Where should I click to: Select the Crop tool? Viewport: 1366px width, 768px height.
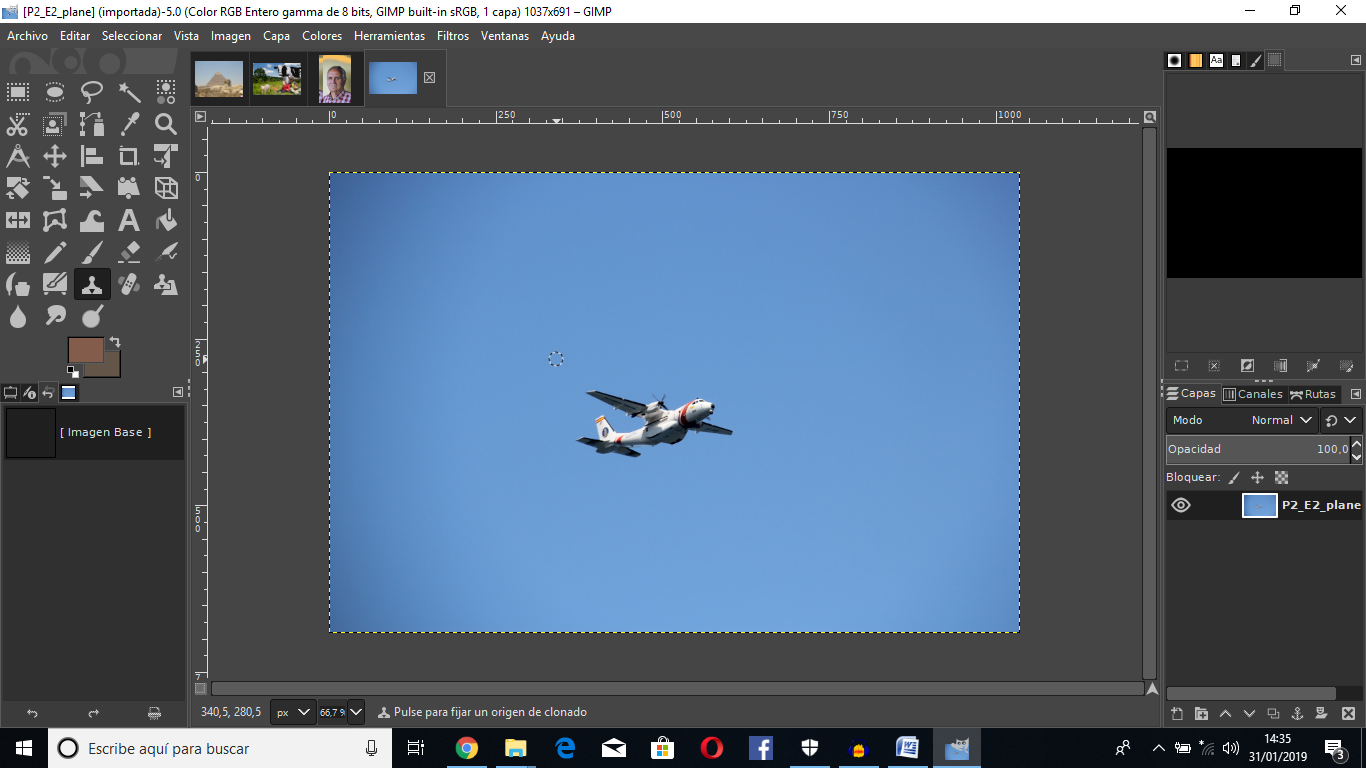(129, 157)
